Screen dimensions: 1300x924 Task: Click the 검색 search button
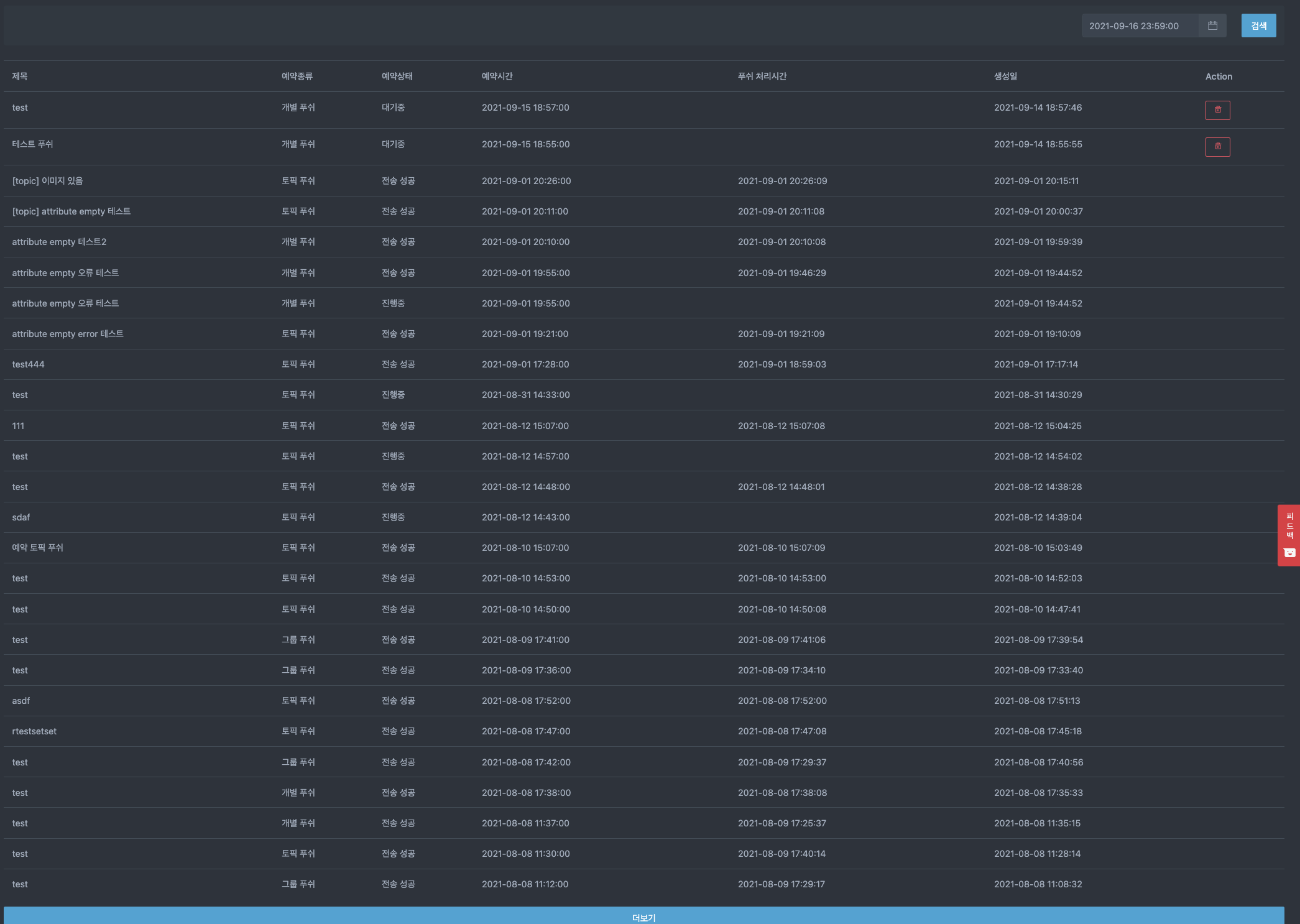click(1258, 25)
